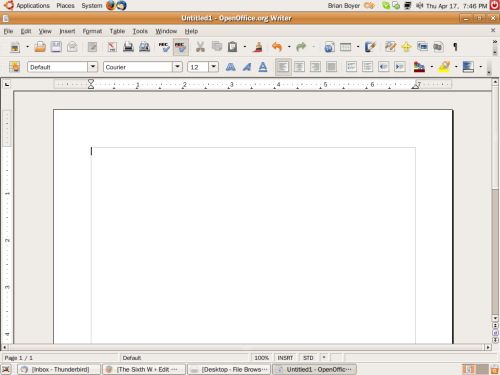This screenshot has width=500, height=375.
Task: Align text left
Action: (x=283, y=67)
